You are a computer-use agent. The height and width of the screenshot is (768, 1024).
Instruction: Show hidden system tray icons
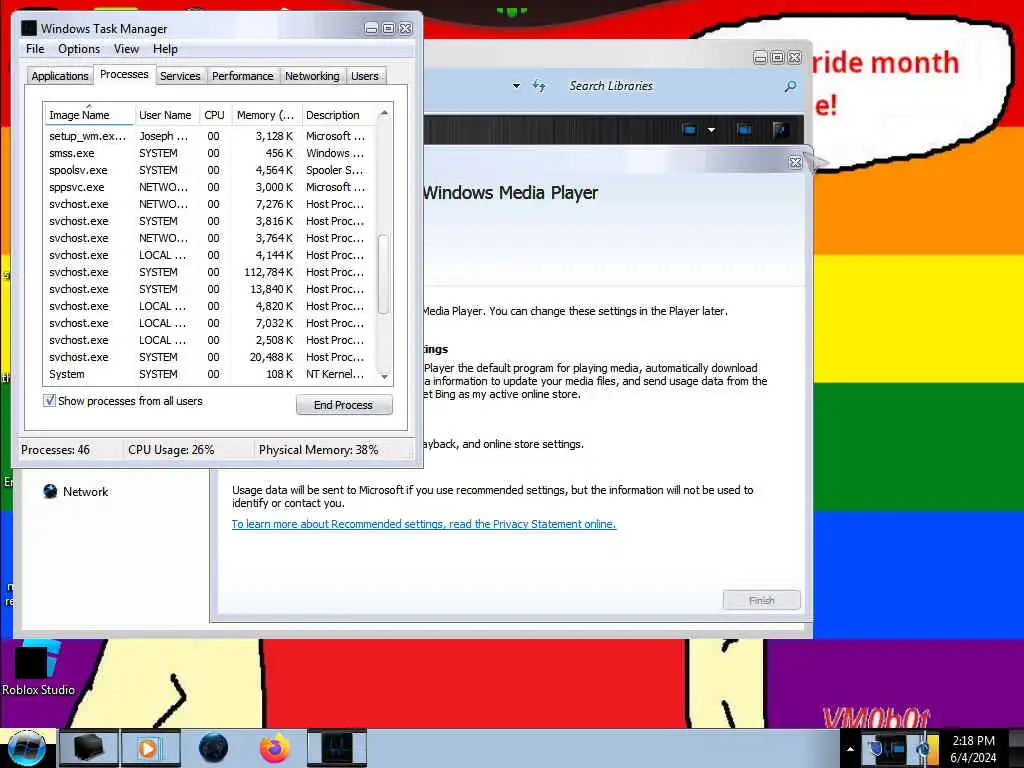(850, 749)
